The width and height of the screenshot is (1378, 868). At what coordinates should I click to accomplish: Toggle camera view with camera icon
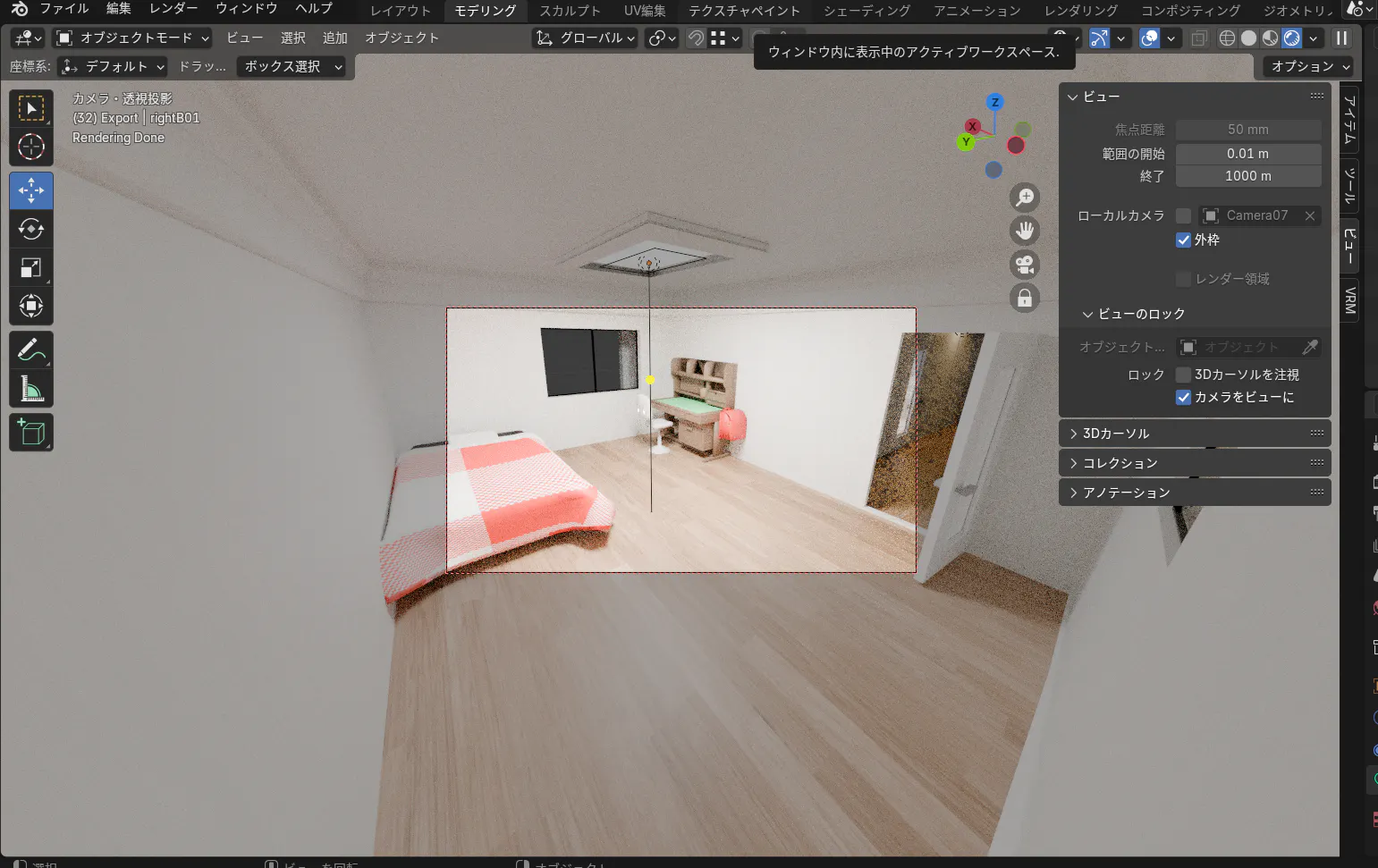pos(1025,265)
